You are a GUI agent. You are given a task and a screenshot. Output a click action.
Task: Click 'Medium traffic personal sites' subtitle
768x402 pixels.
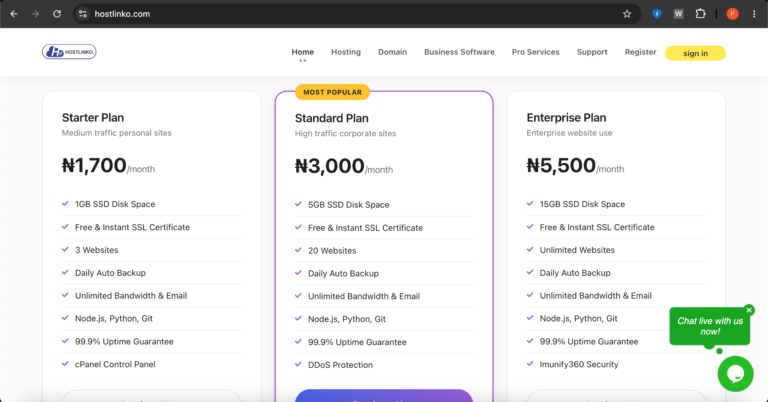(x=117, y=133)
